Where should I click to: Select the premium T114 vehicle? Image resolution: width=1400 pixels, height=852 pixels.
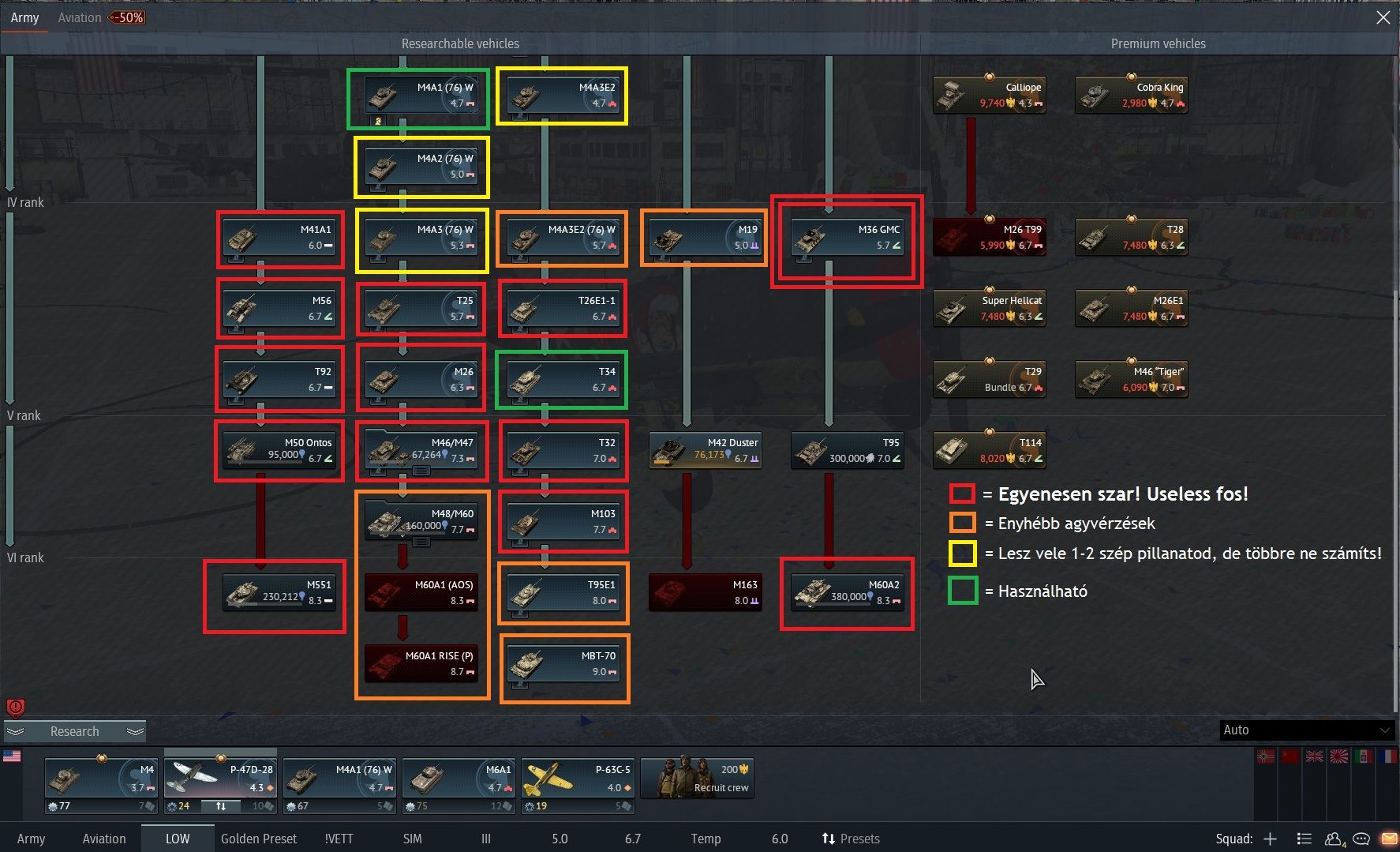tap(990, 451)
